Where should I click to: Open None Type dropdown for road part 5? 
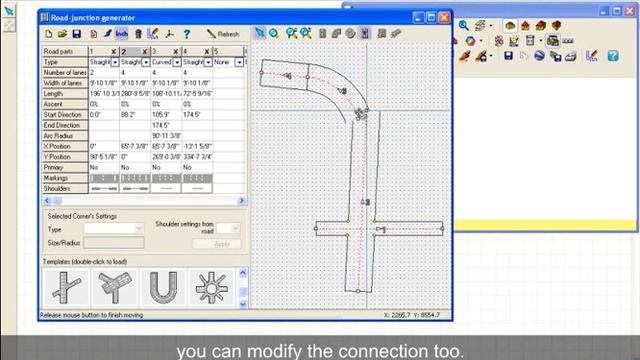click(x=239, y=62)
